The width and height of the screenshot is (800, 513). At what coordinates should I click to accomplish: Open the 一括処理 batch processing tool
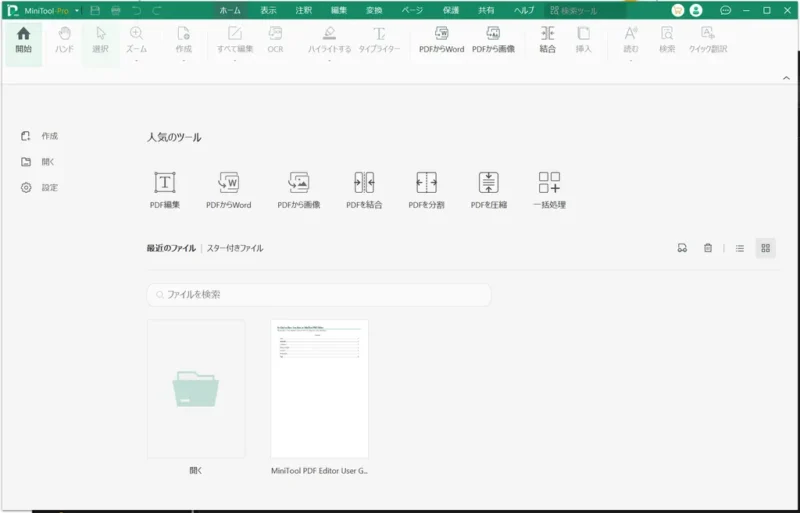(549, 190)
